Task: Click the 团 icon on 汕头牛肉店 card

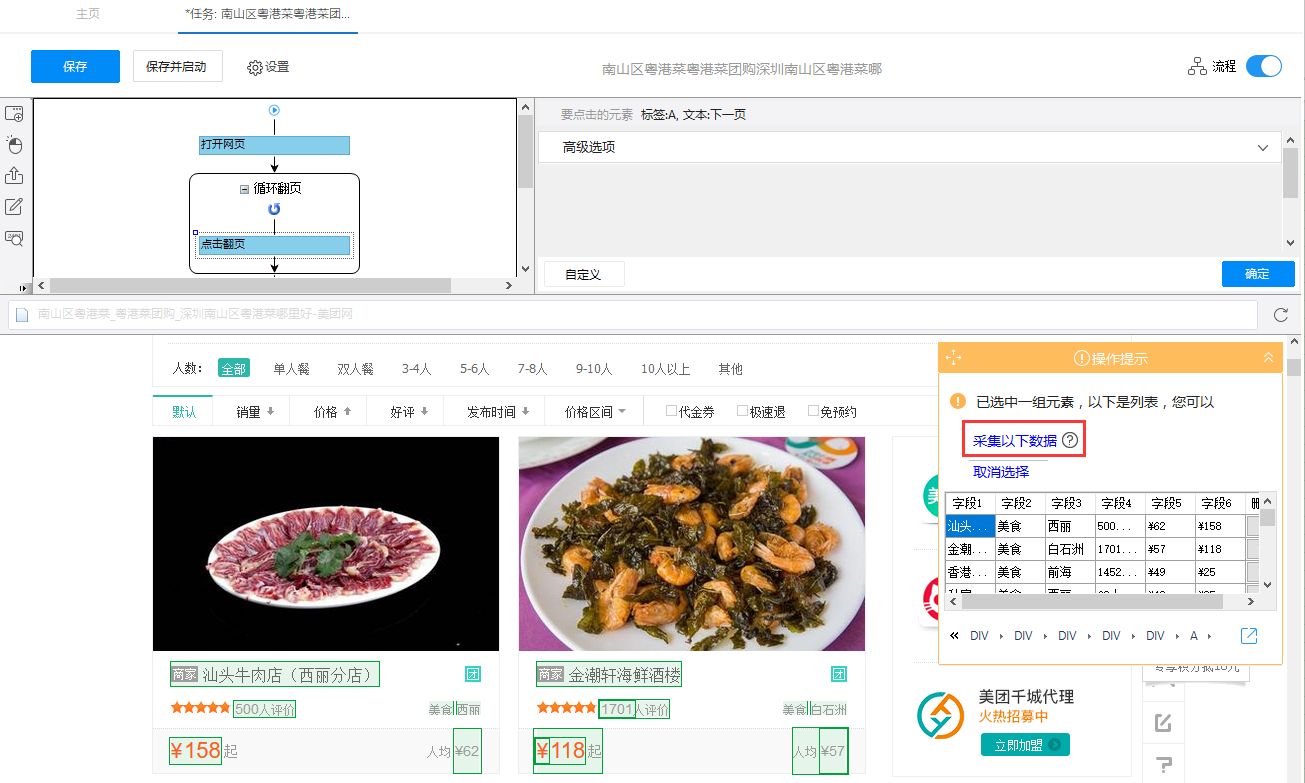Action: tap(473, 674)
